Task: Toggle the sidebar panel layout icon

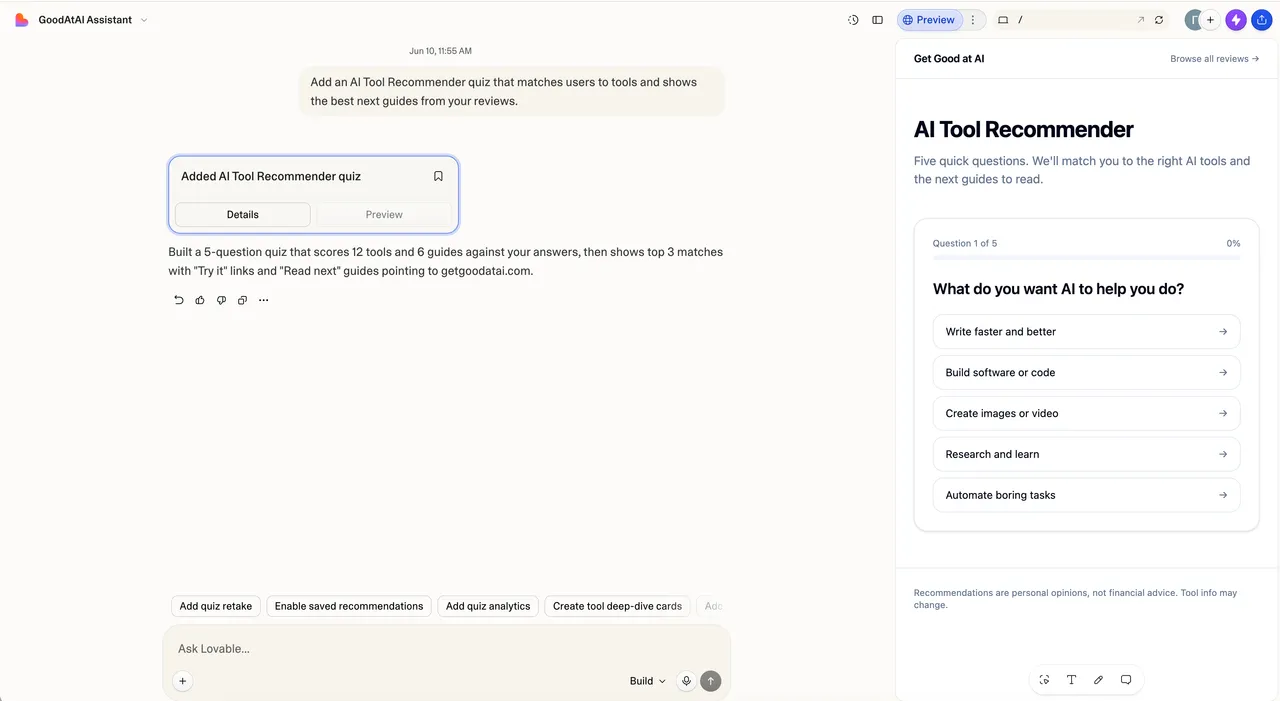Action: point(877,20)
